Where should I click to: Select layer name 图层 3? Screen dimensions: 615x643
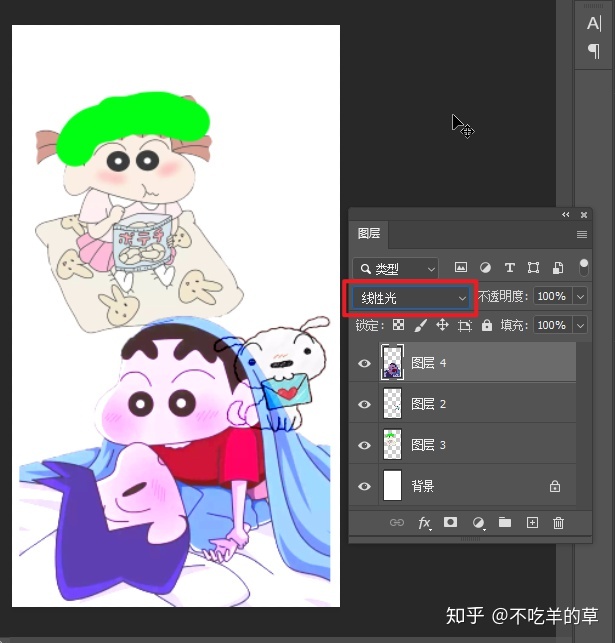428,445
